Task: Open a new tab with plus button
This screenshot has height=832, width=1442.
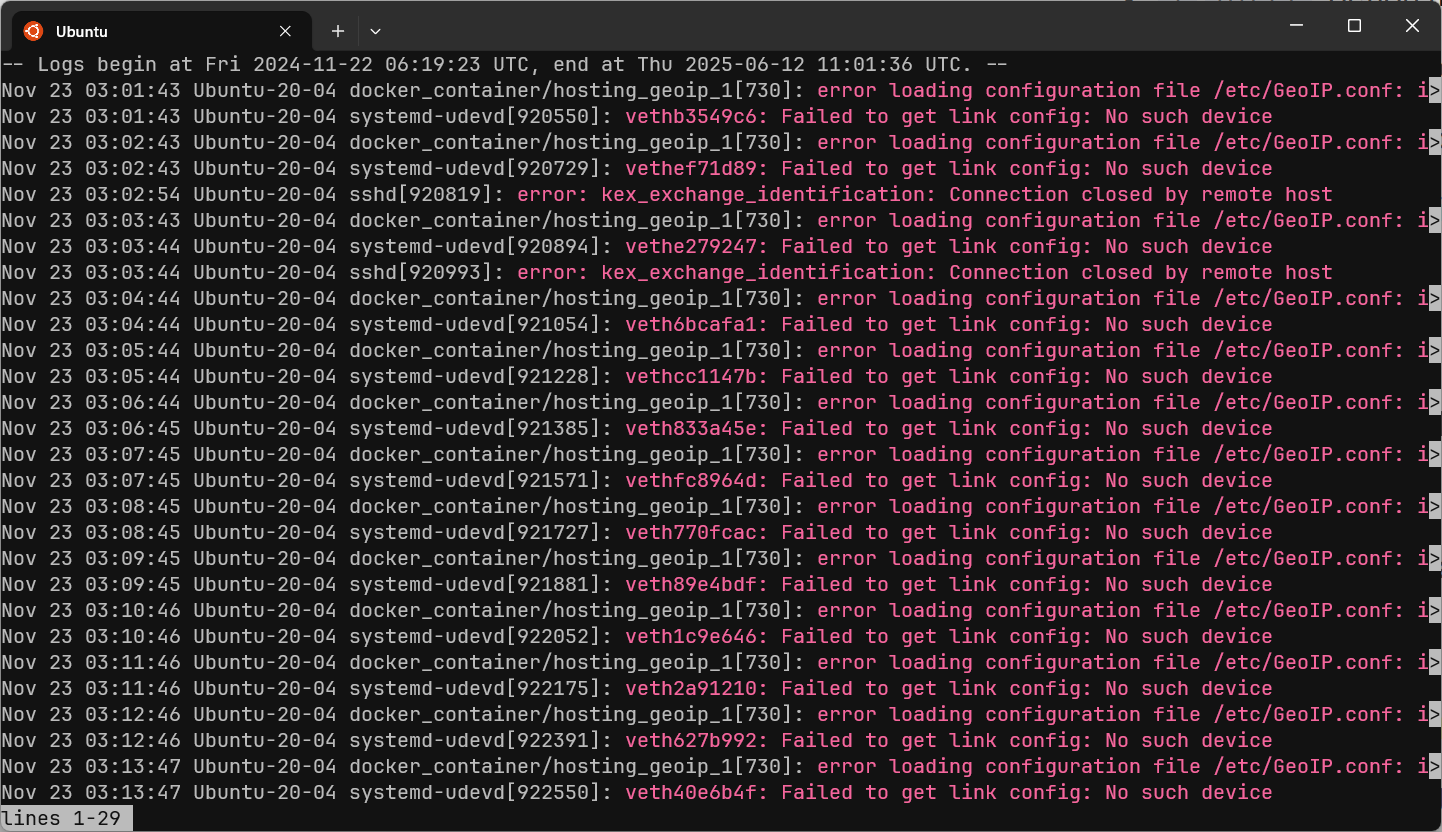Action: point(338,31)
